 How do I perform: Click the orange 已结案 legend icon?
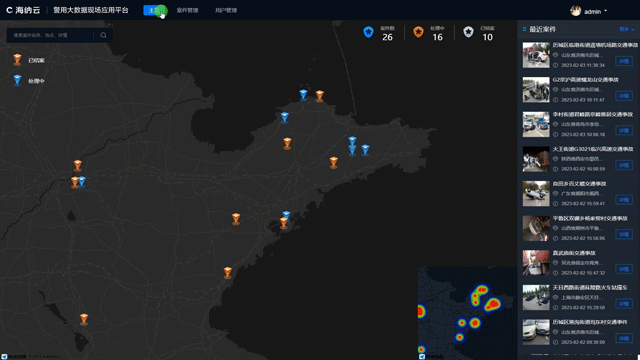pyautogui.click(x=17, y=60)
